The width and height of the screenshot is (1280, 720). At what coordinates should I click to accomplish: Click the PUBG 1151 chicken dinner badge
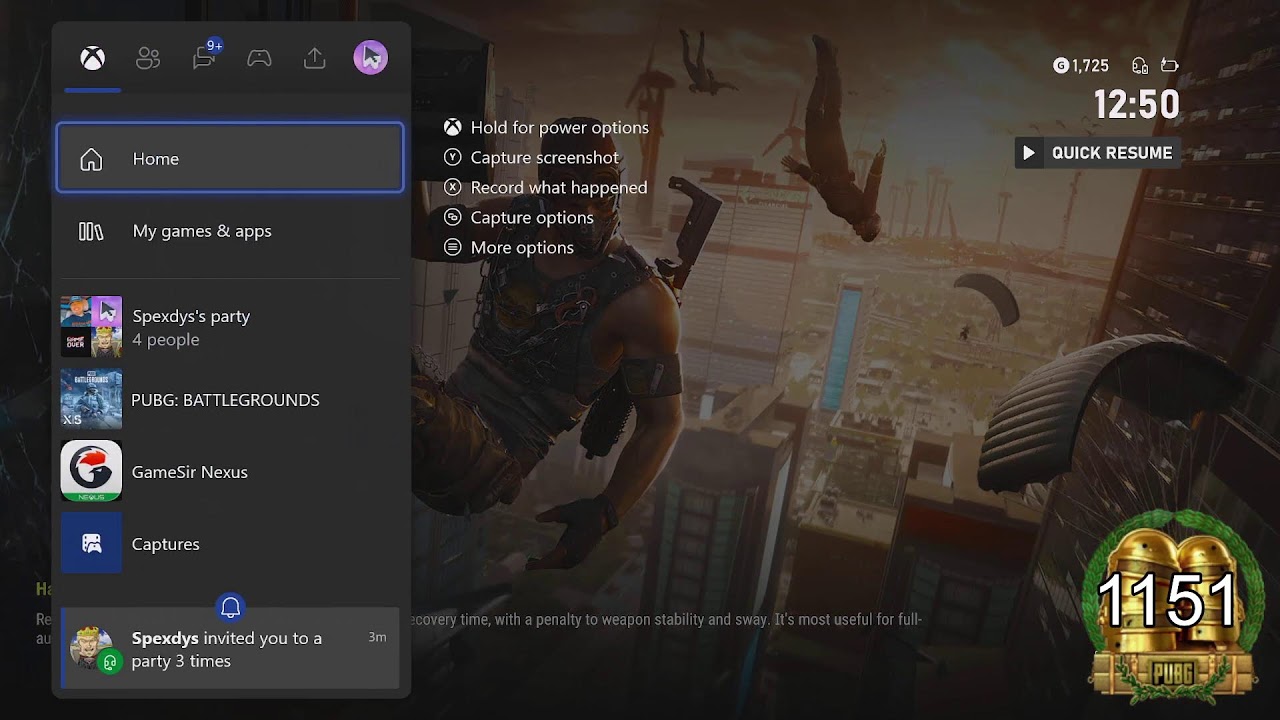click(1170, 605)
